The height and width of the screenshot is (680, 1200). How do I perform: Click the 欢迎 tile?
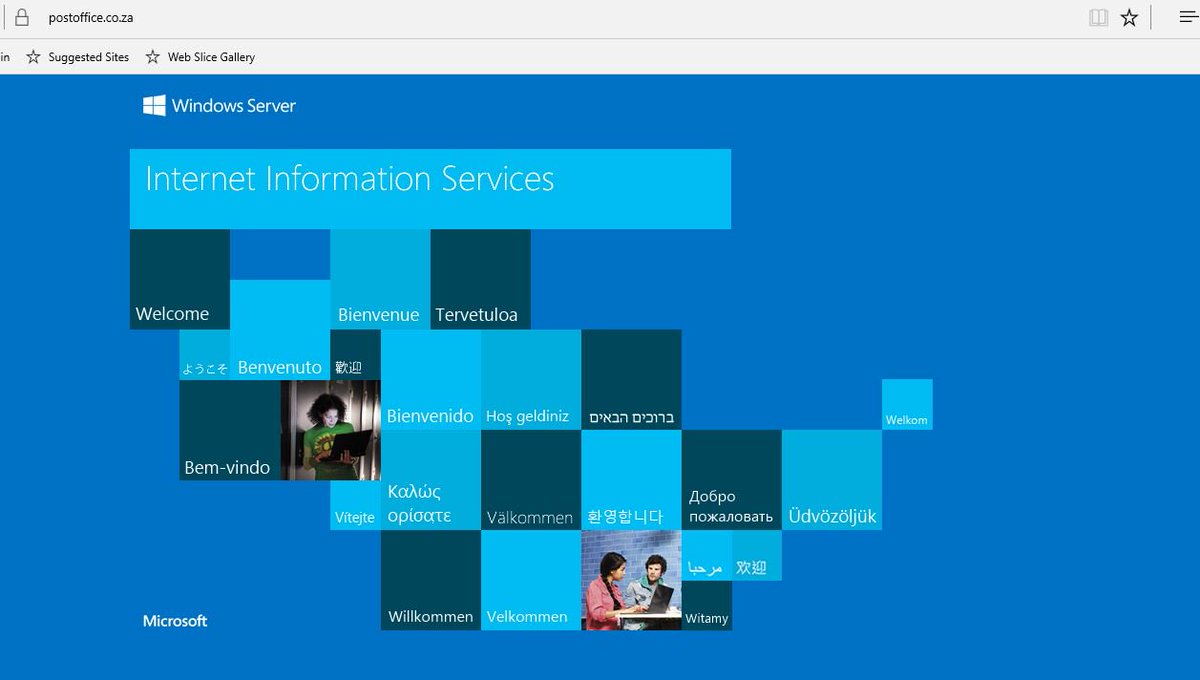757,555
